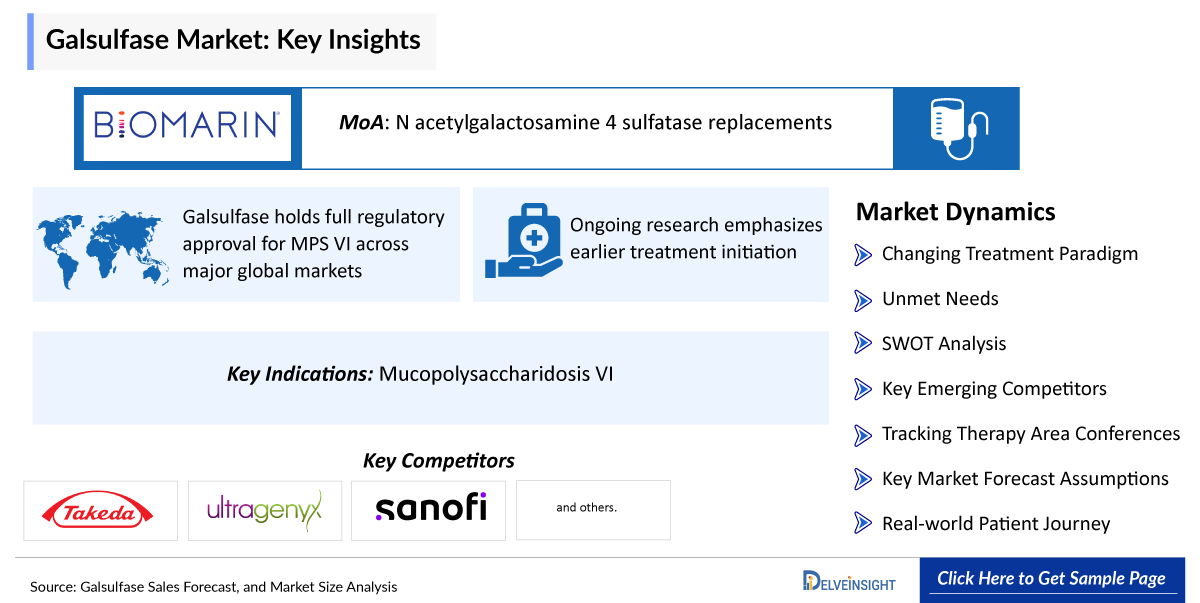The image size is (1200, 603).
Task: Open Tracking Therapy Area Conferences item
Action: click(x=1030, y=434)
